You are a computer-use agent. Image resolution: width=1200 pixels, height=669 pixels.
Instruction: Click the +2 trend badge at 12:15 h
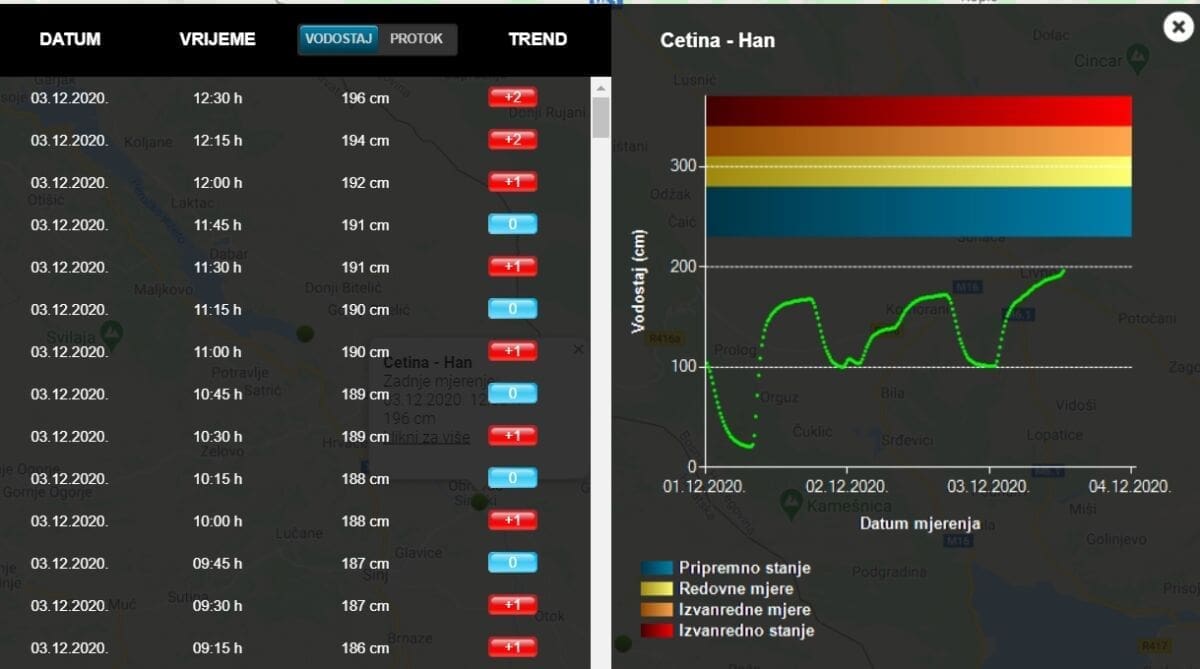click(512, 139)
